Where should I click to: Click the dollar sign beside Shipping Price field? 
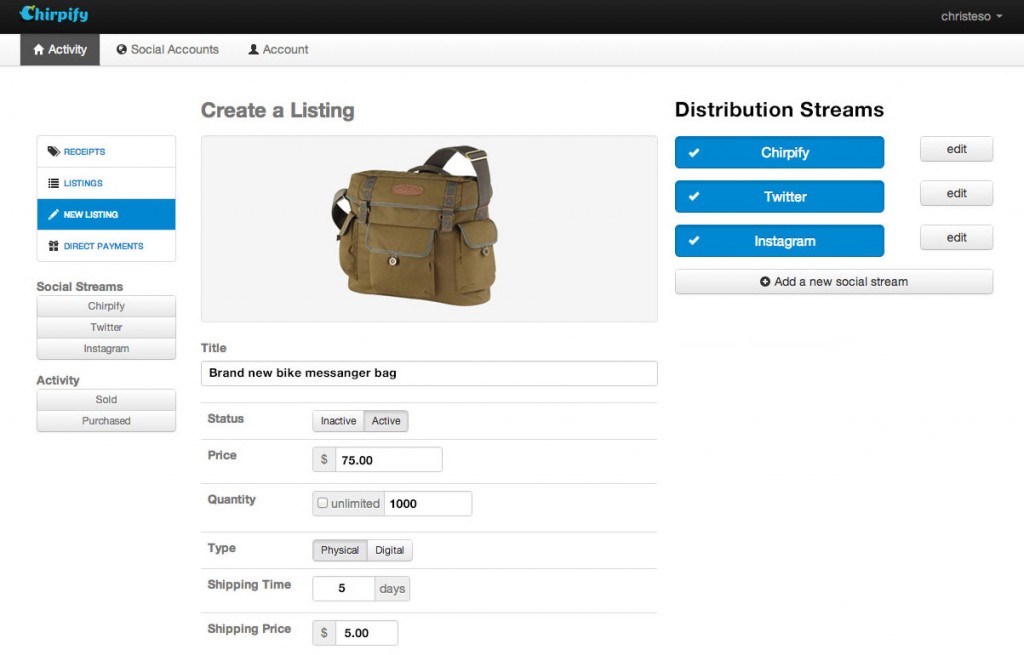pyautogui.click(x=324, y=633)
